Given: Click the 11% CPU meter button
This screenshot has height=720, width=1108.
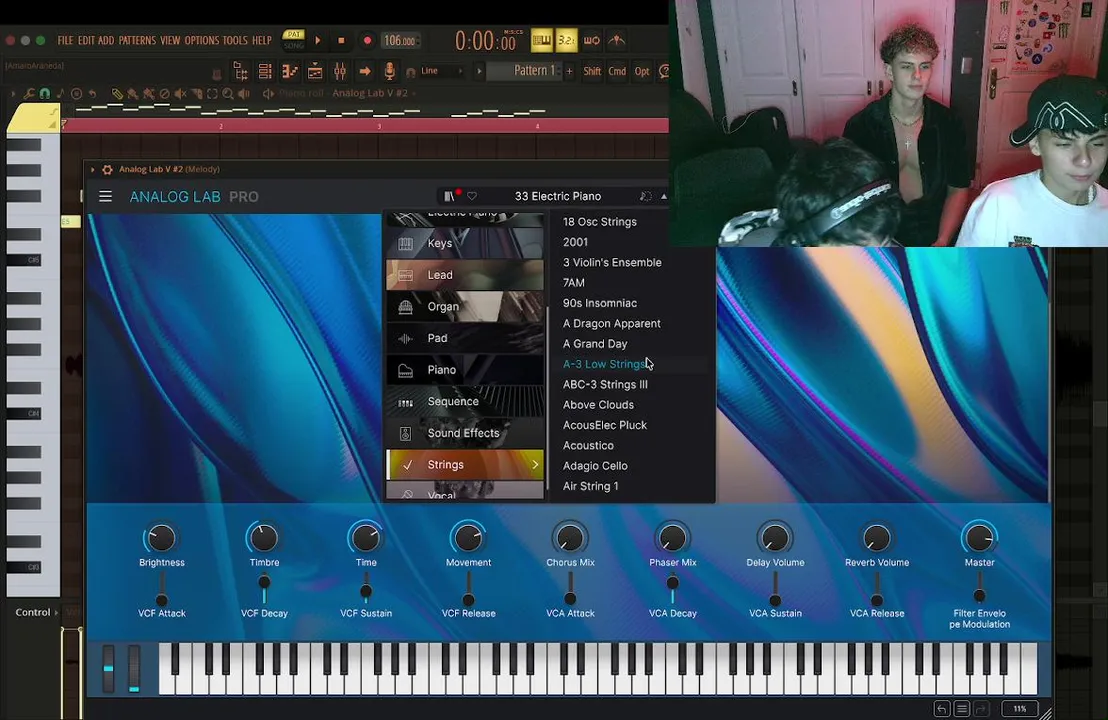Looking at the screenshot, I should (1020, 709).
